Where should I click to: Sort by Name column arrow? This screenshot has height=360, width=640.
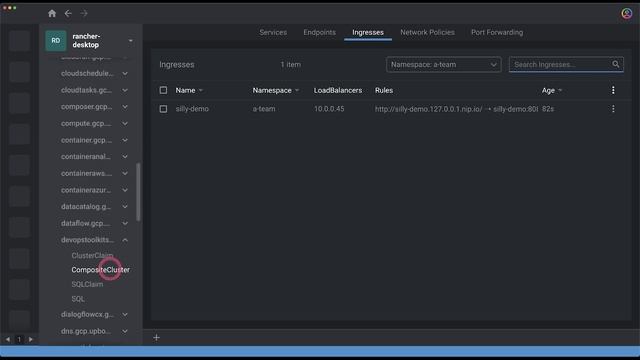tap(201, 91)
